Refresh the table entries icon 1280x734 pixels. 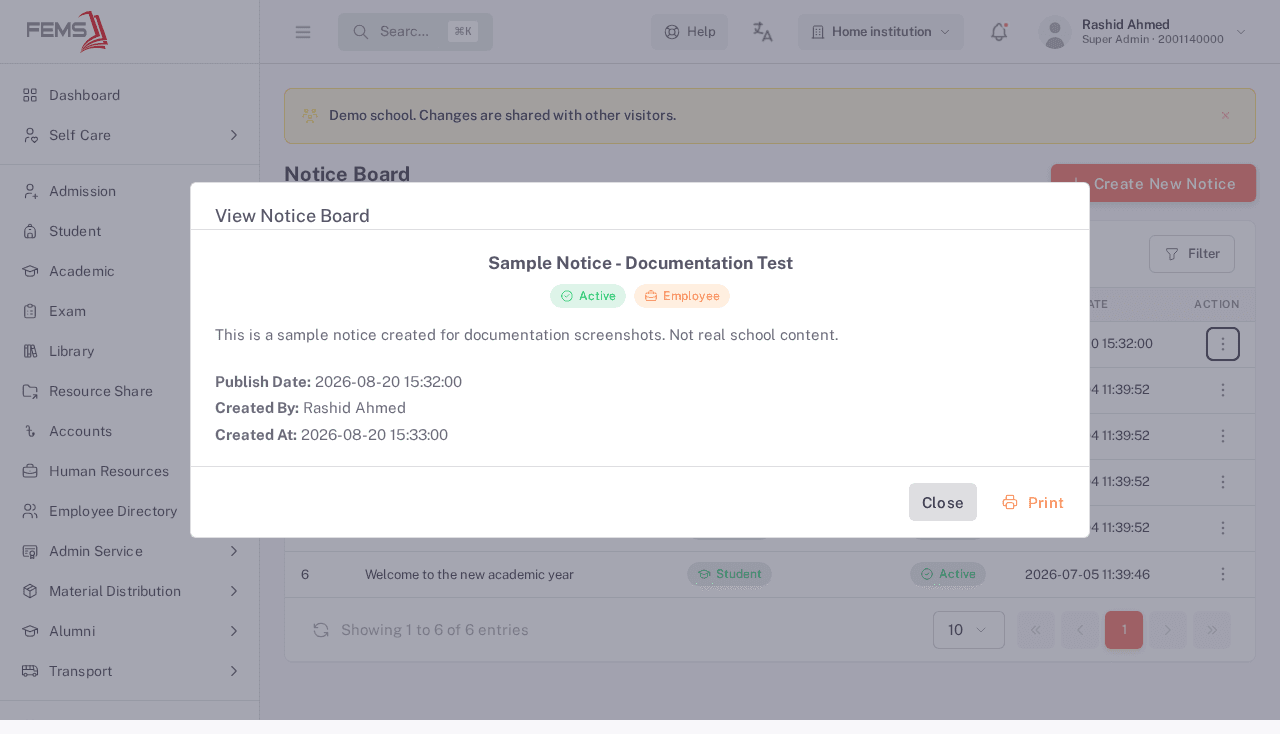pos(321,630)
